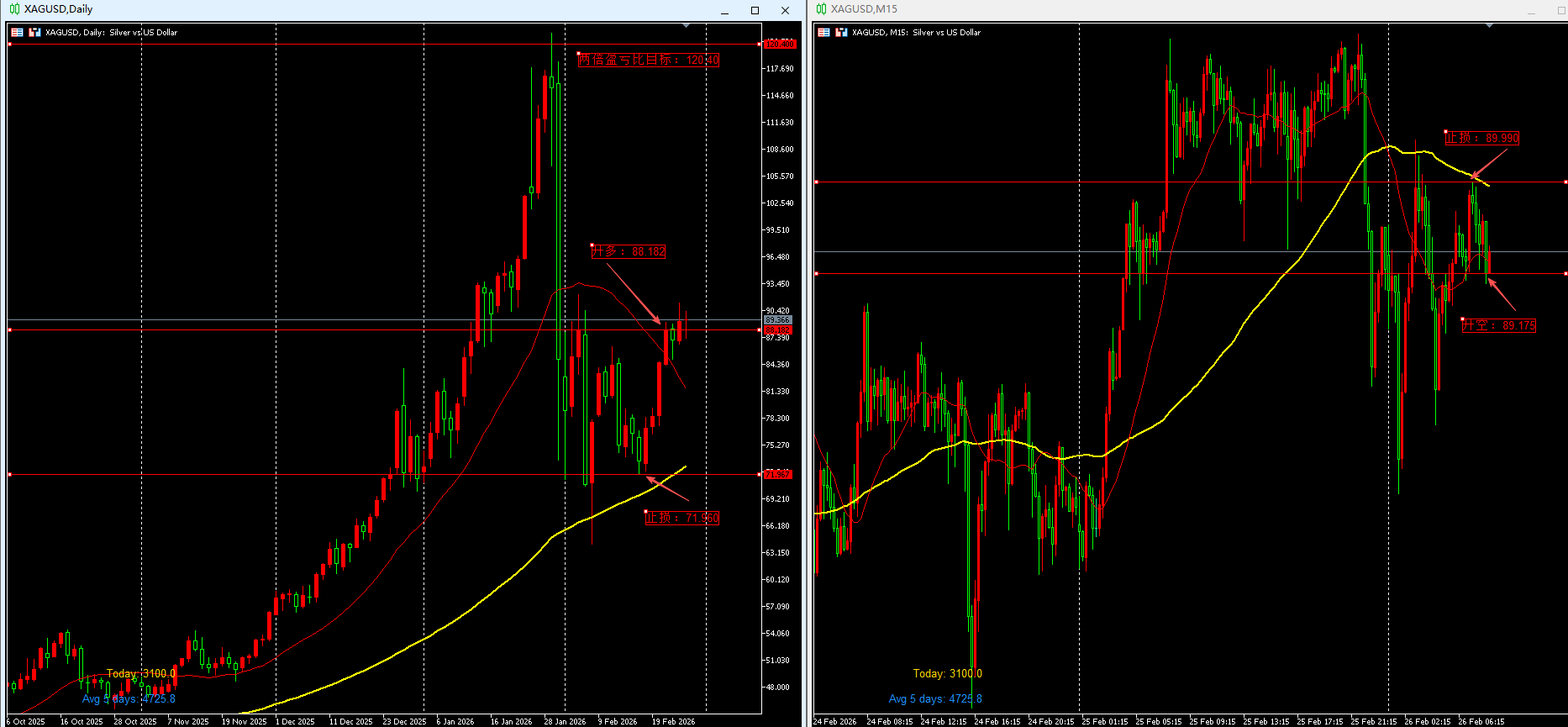Click chart shift triangle on M15 chart
The width and height of the screenshot is (1568, 727).
pos(1489,26)
